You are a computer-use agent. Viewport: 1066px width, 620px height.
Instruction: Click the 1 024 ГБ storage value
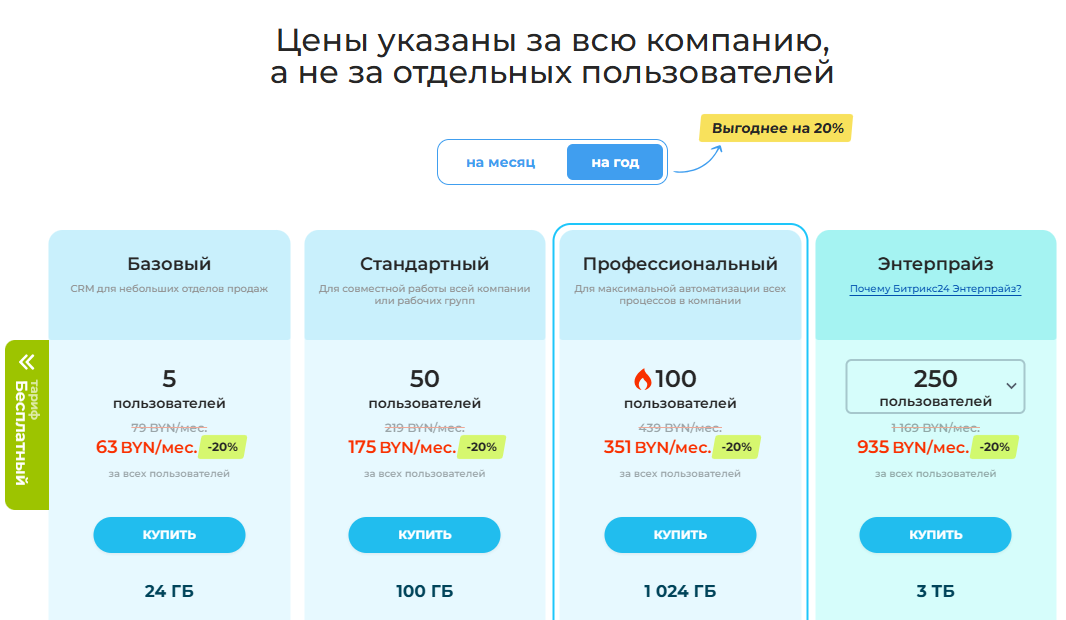[x=680, y=591]
